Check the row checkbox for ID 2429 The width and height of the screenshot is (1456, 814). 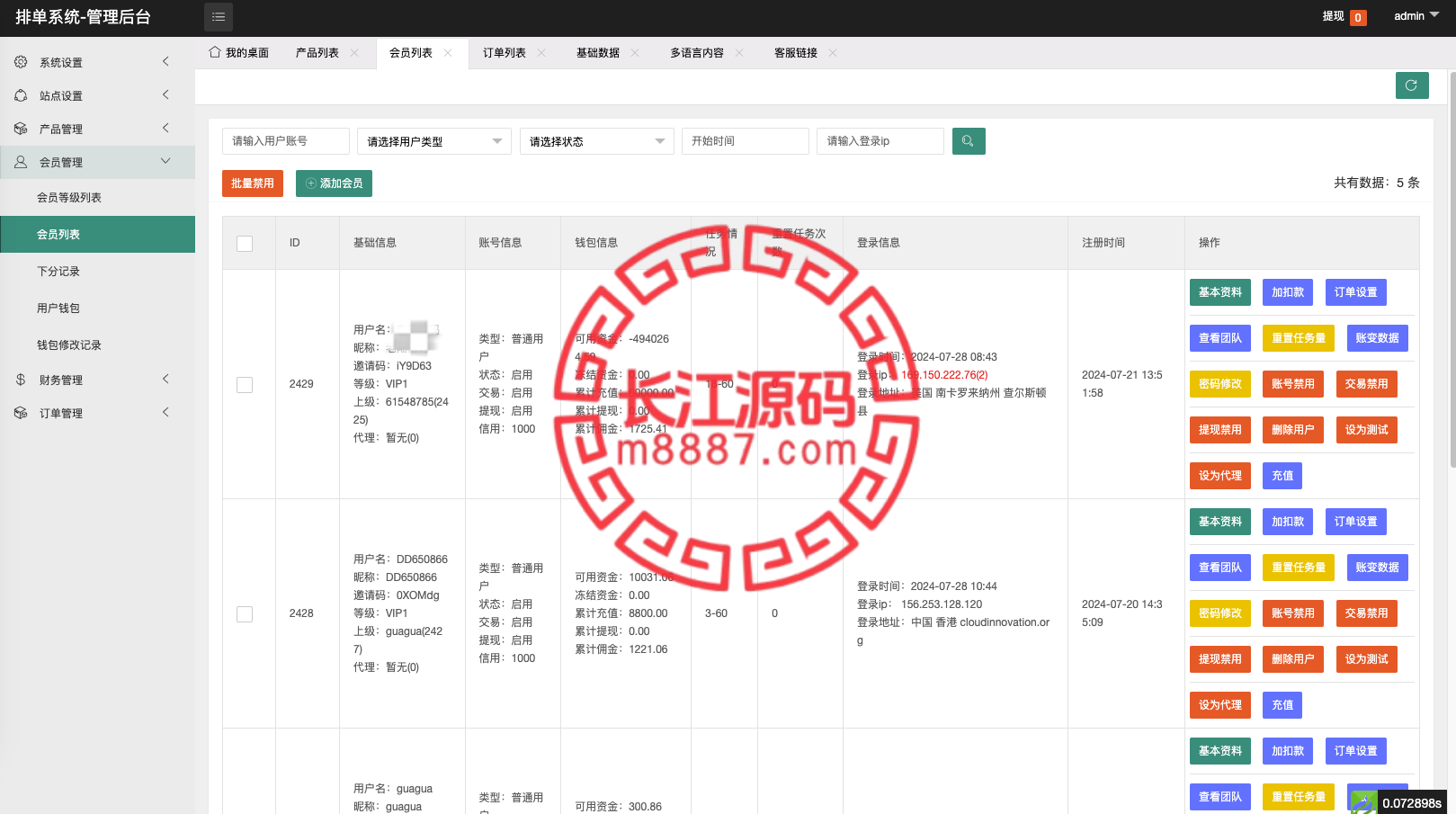coord(245,385)
